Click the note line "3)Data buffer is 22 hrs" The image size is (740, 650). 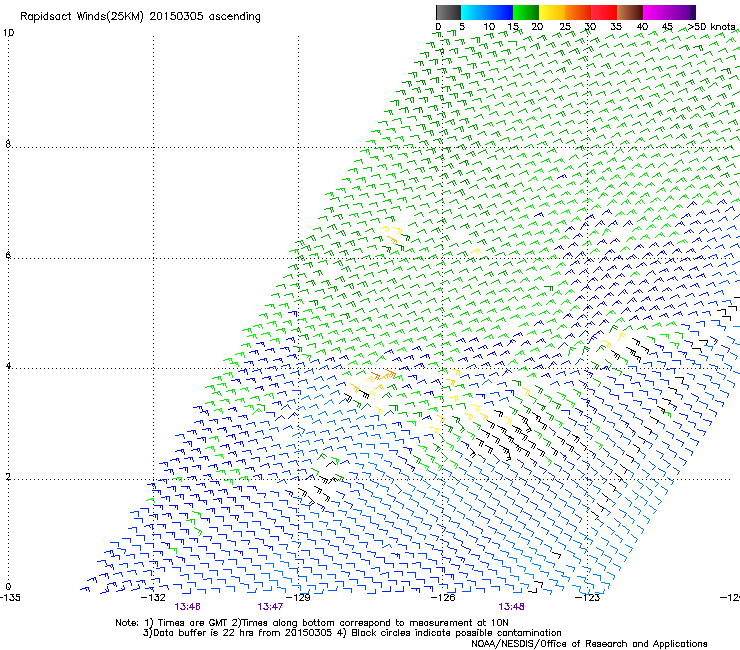tap(352, 633)
